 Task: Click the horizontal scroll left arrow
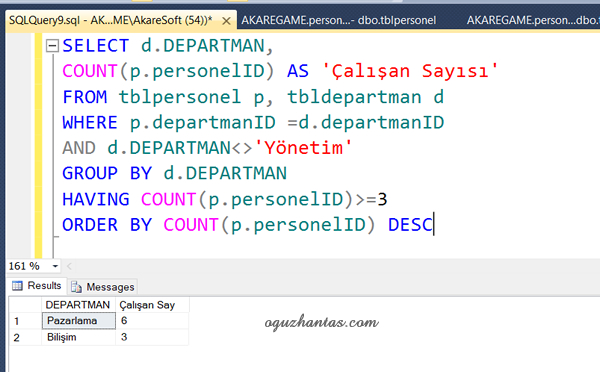coord(69,266)
